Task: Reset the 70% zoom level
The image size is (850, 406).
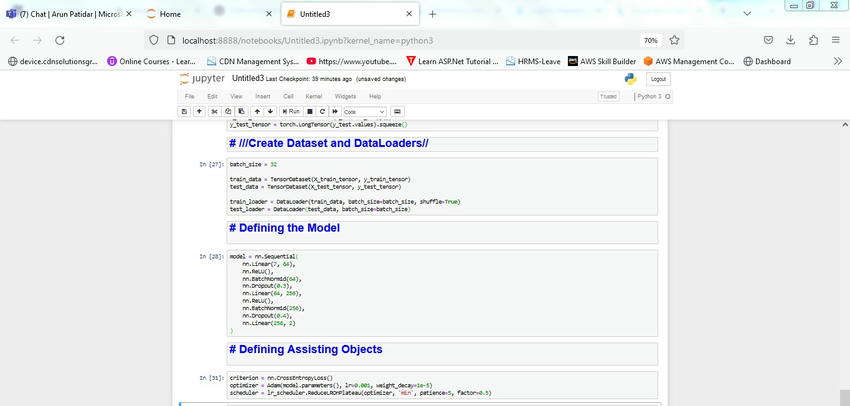Action: pos(651,40)
